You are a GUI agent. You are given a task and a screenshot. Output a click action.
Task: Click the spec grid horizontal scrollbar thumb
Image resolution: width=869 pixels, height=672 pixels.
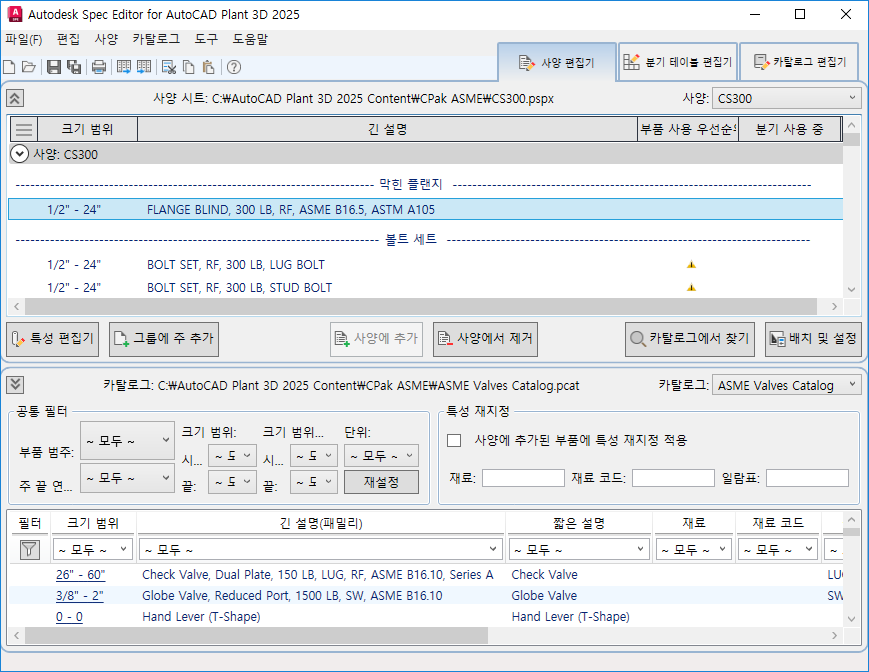coord(421,306)
